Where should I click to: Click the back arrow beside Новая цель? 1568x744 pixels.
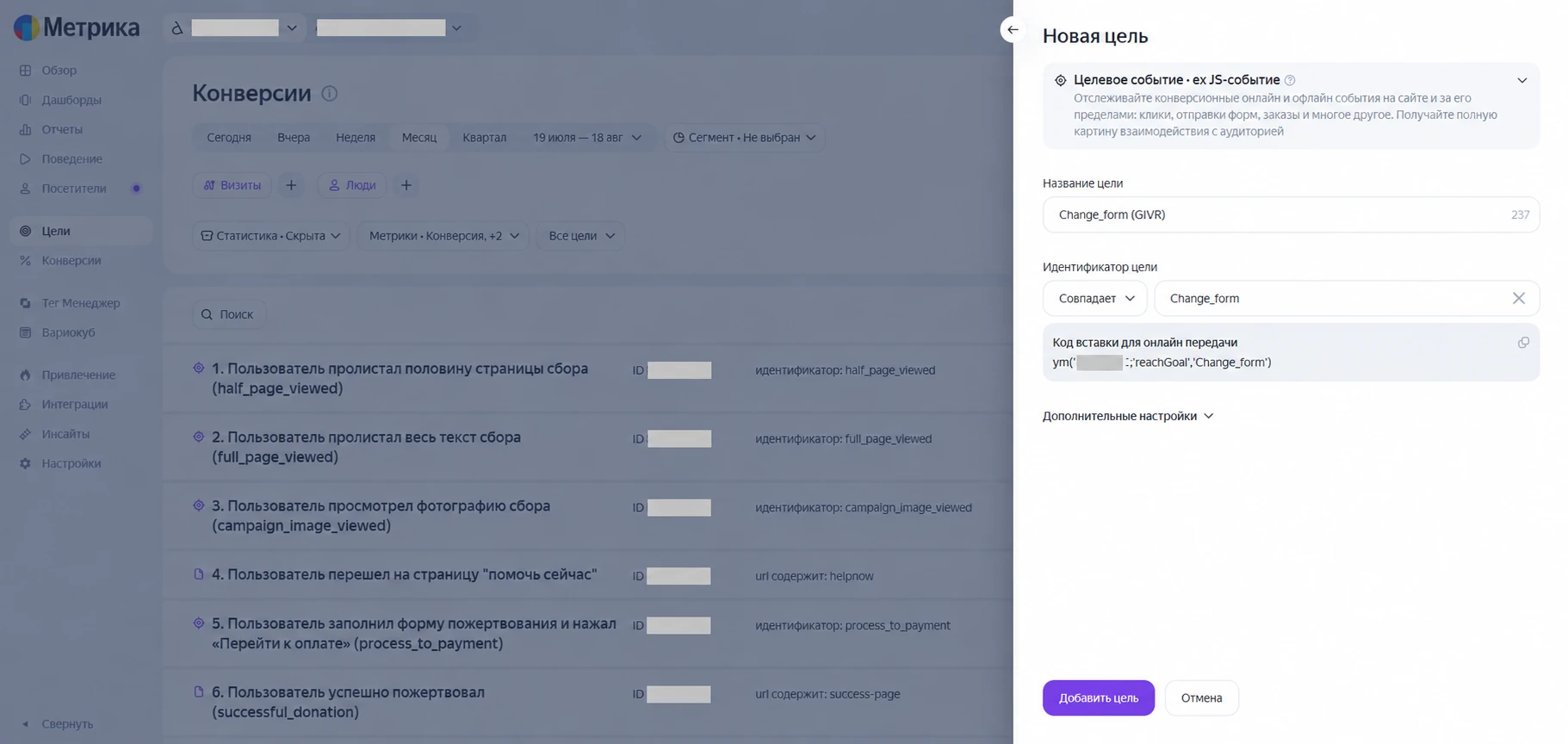1013,29
